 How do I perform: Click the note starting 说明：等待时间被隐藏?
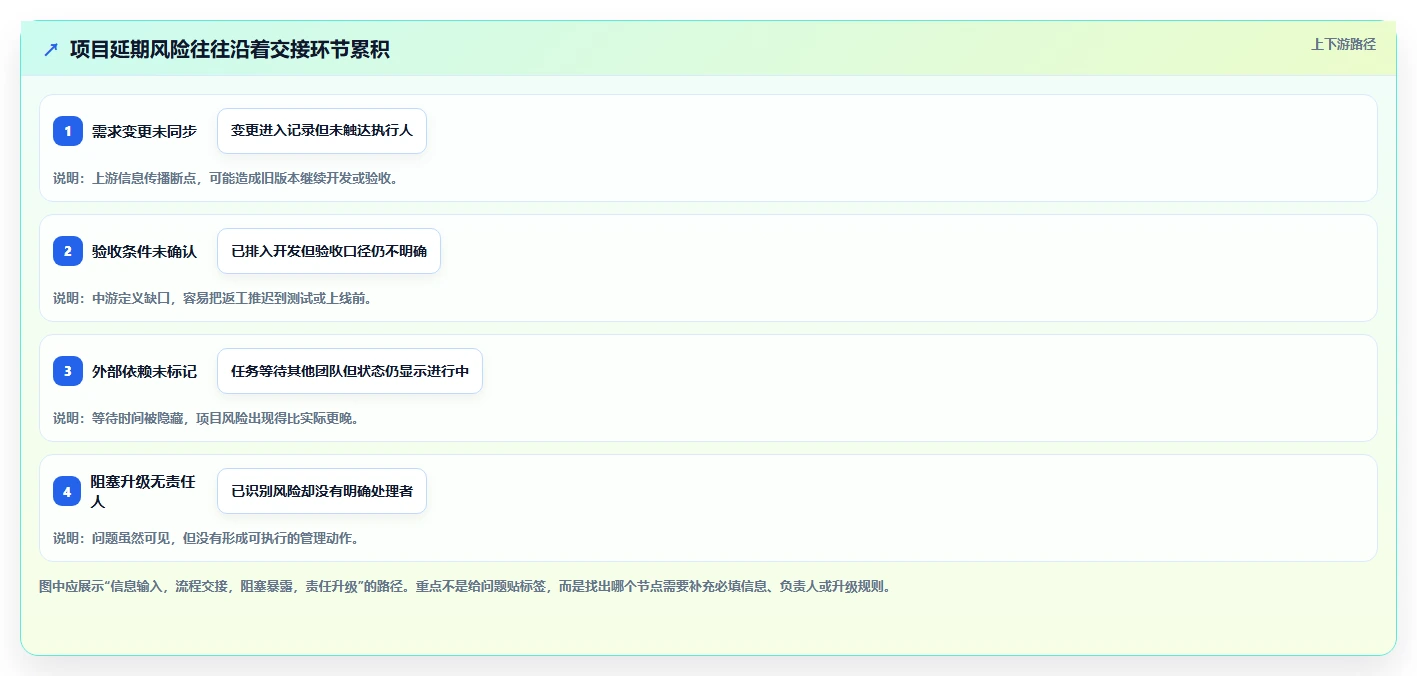coord(206,418)
